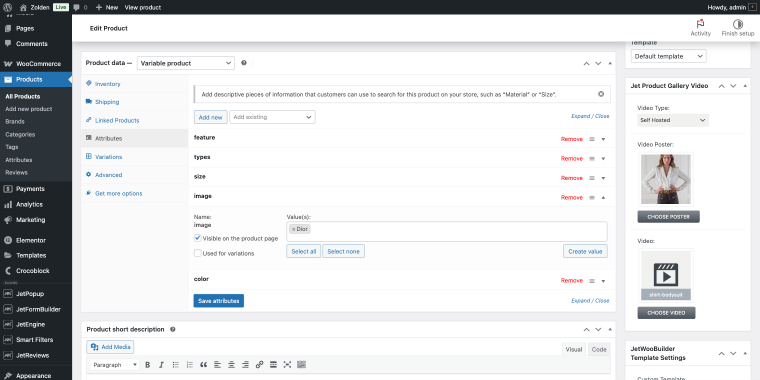Click the drag handle for size attribute

click(592, 178)
